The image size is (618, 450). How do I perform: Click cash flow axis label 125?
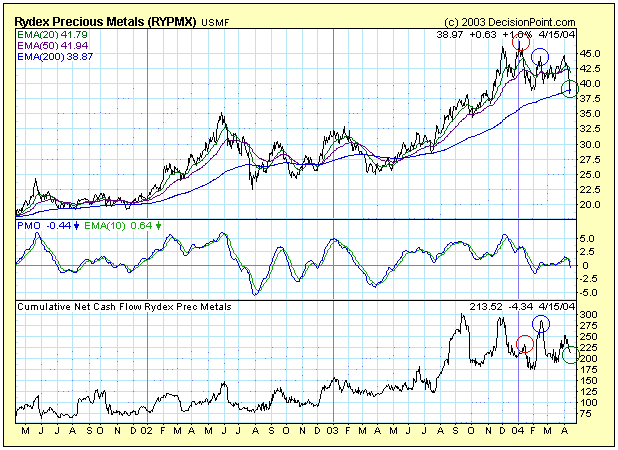point(588,392)
